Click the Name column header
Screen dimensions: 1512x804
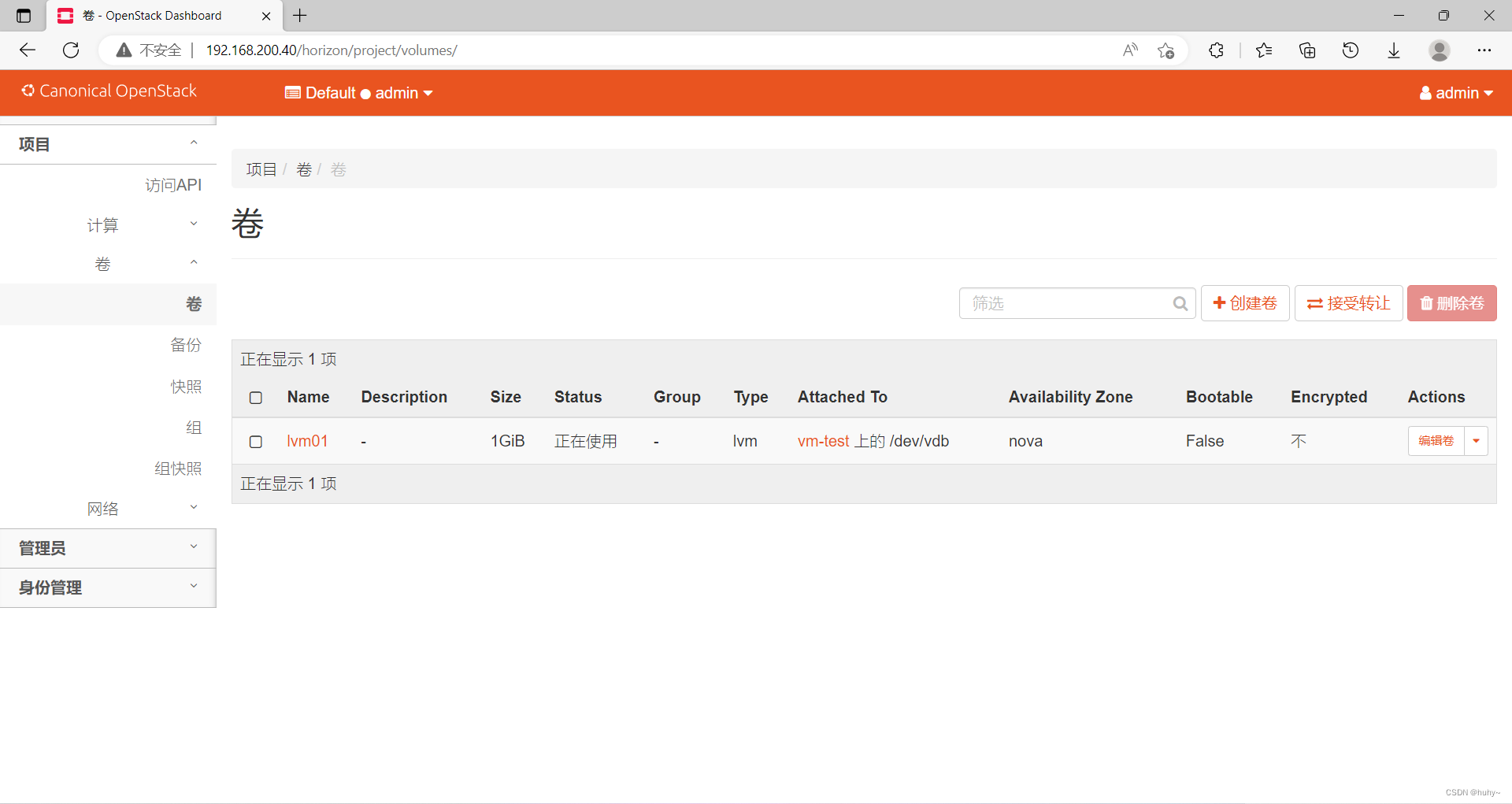(308, 397)
